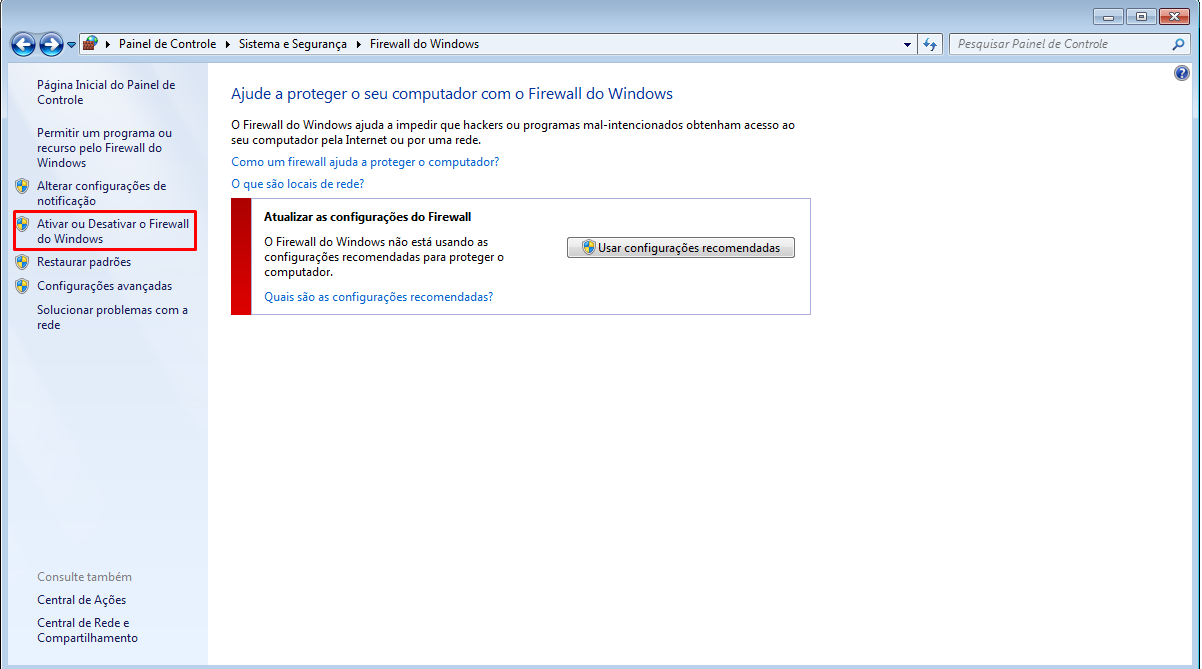This screenshot has width=1202, height=669.
Task: Open O que são locais de rede link
Action: [x=297, y=184]
